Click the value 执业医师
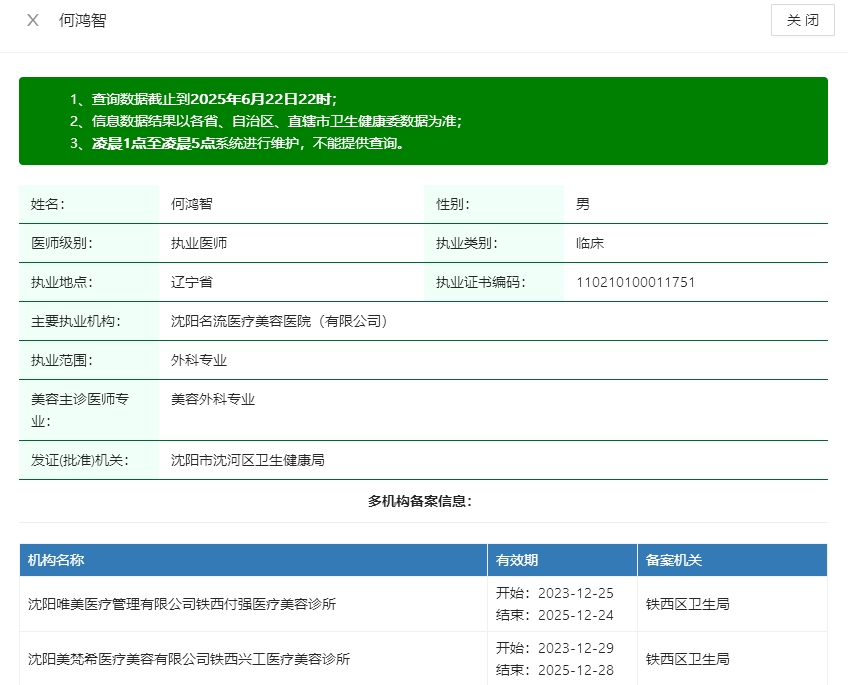 199,243
